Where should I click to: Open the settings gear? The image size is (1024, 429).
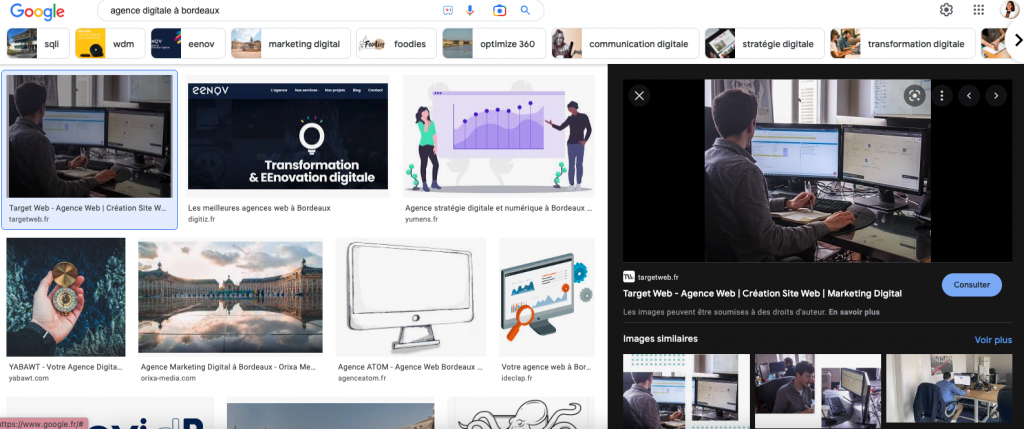coord(946,10)
